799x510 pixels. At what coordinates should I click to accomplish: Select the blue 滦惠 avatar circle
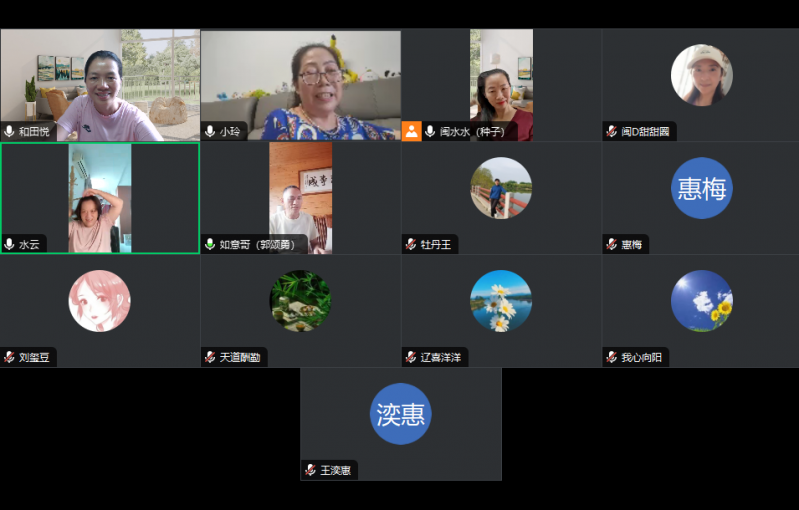(401, 413)
